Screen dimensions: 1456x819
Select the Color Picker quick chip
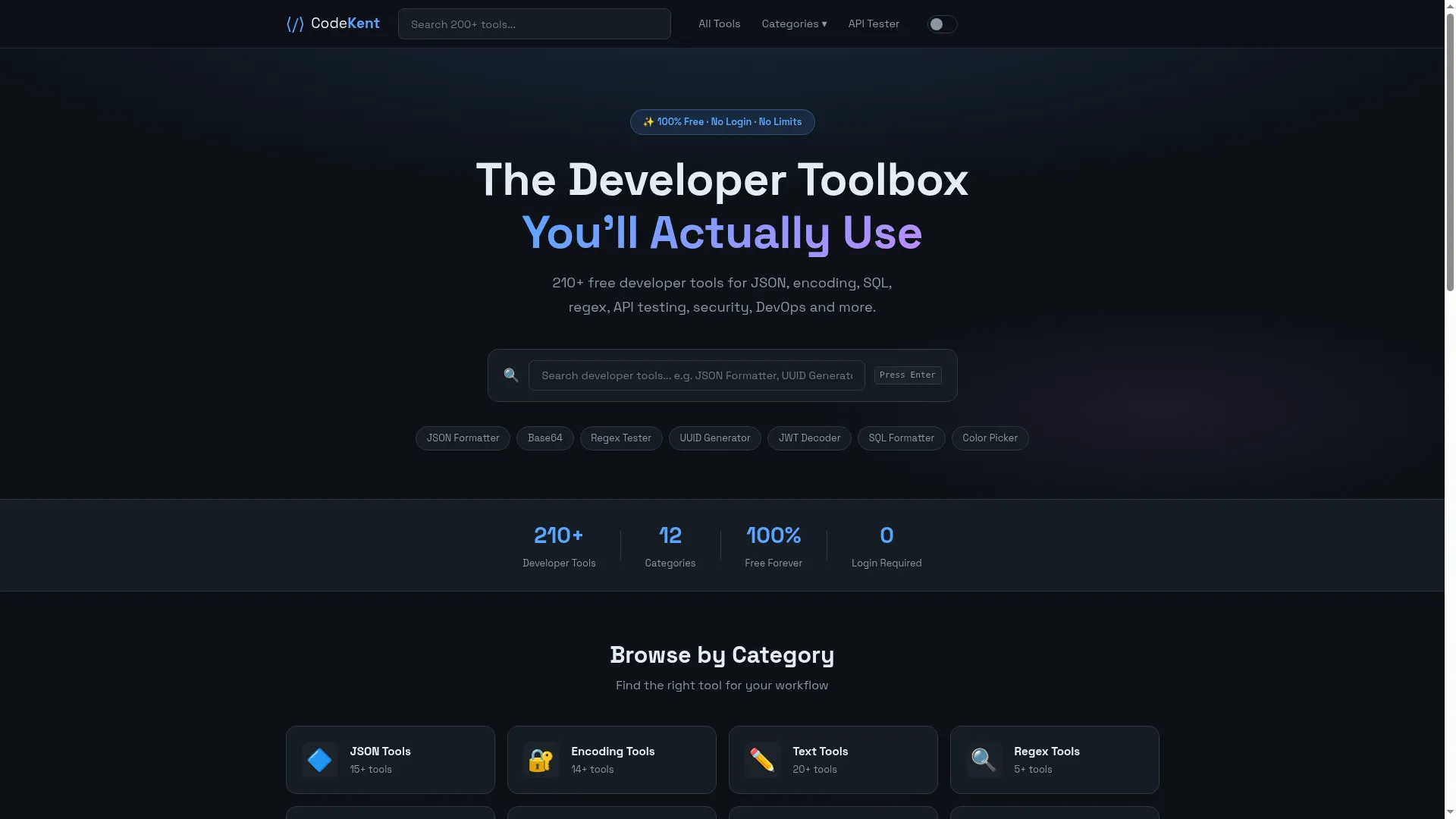[990, 438]
